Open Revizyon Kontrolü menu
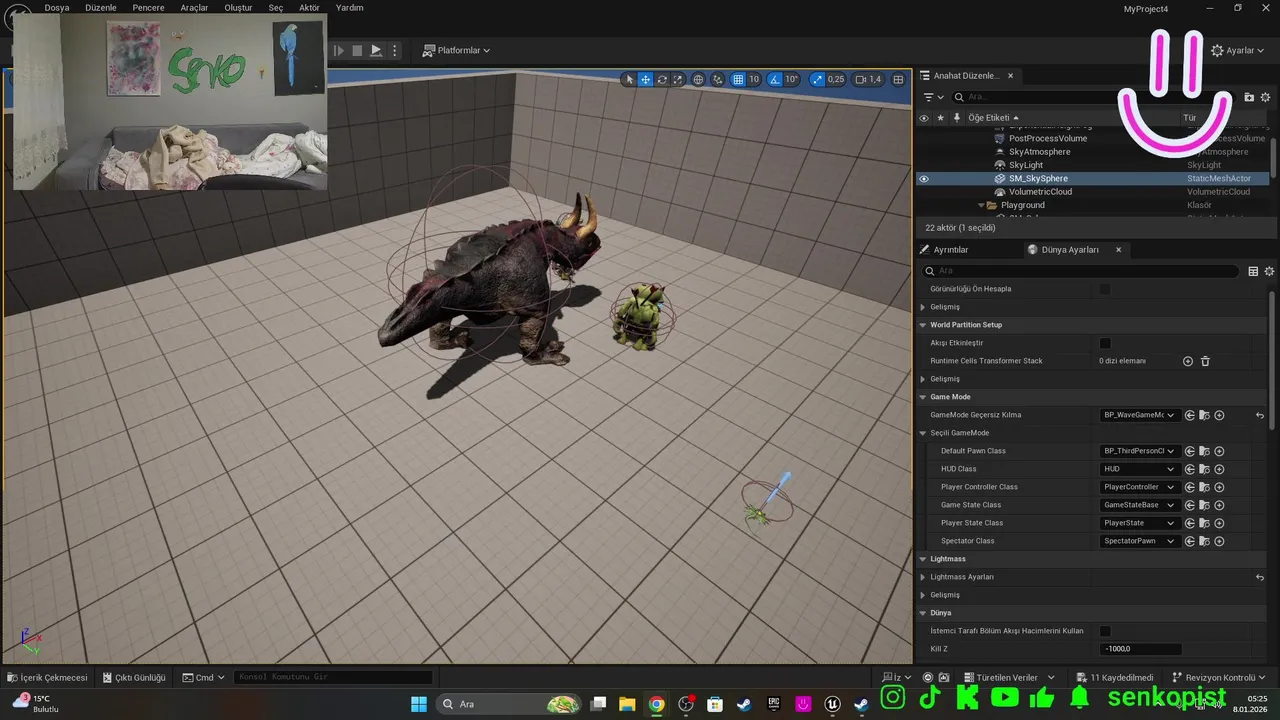Viewport: 1280px width, 720px height. pyautogui.click(x=1219, y=677)
